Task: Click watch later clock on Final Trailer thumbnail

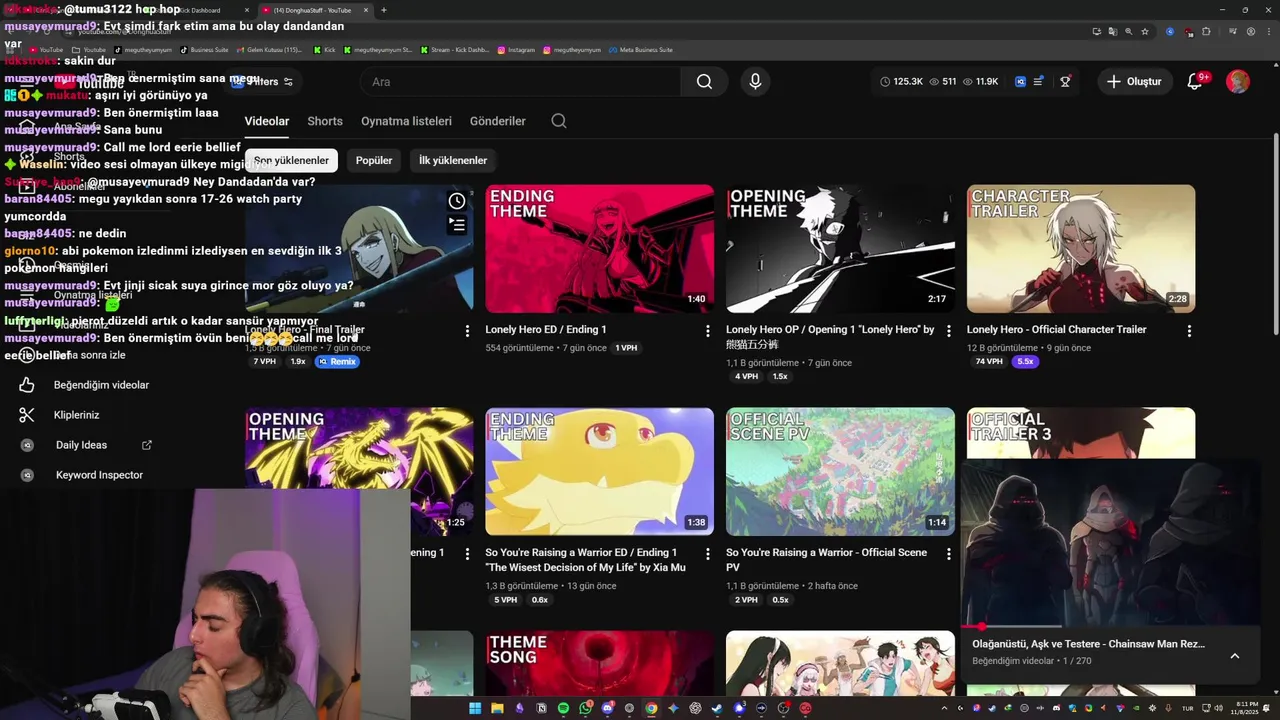Action: [457, 201]
